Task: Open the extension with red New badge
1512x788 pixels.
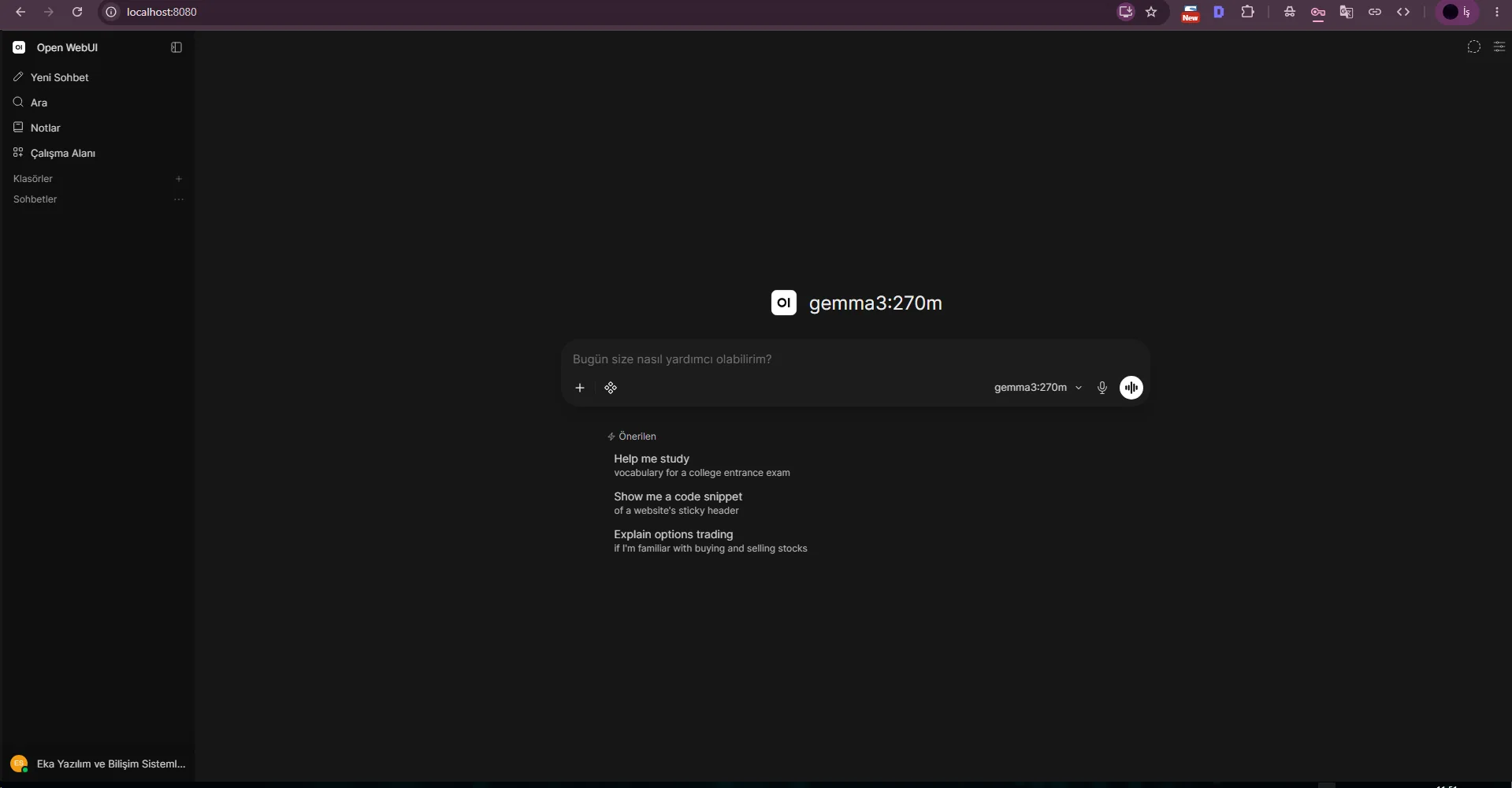Action: pyautogui.click(x=1191, y=13)
